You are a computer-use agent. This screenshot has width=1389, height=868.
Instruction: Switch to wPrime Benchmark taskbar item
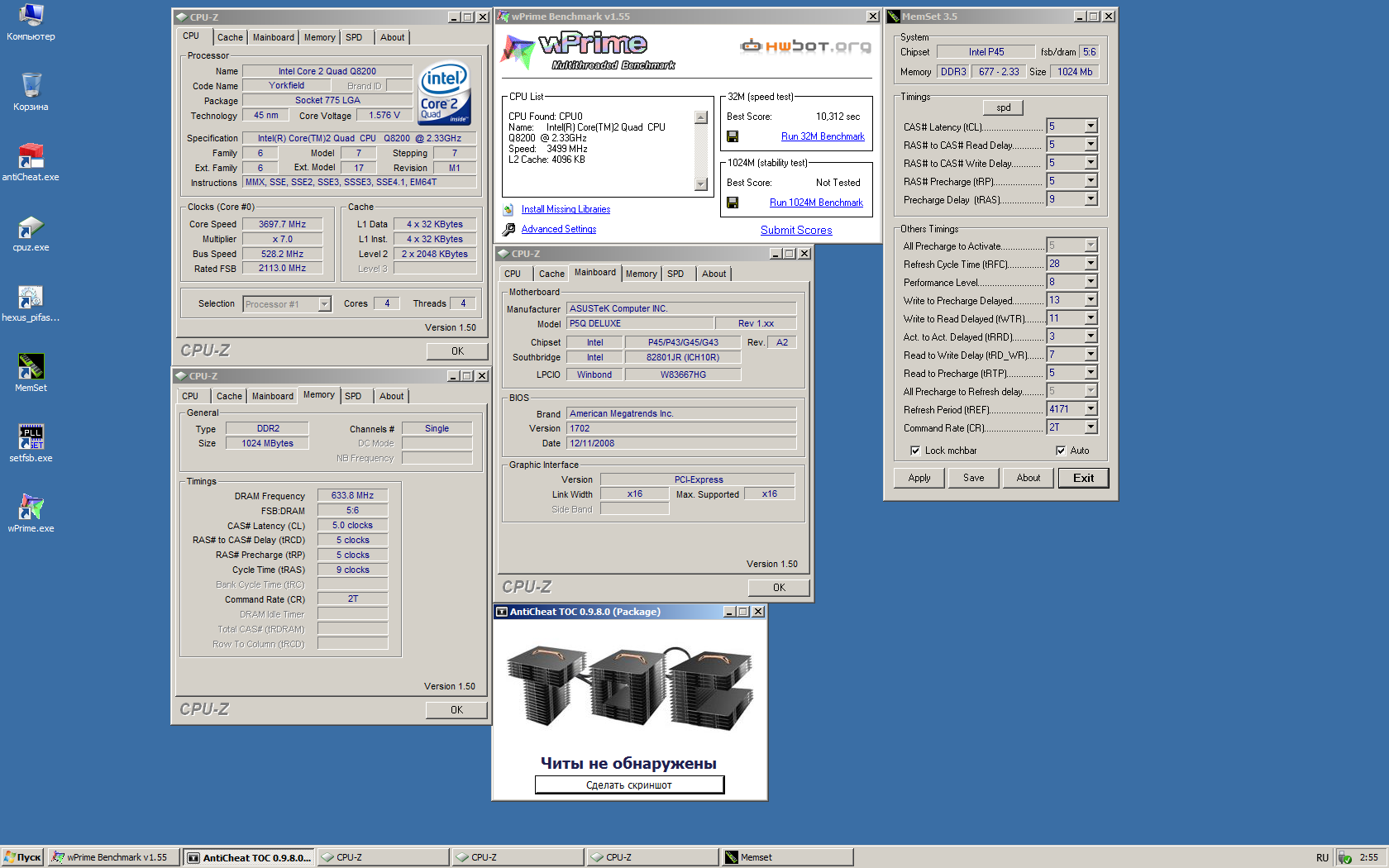point(112,857)
